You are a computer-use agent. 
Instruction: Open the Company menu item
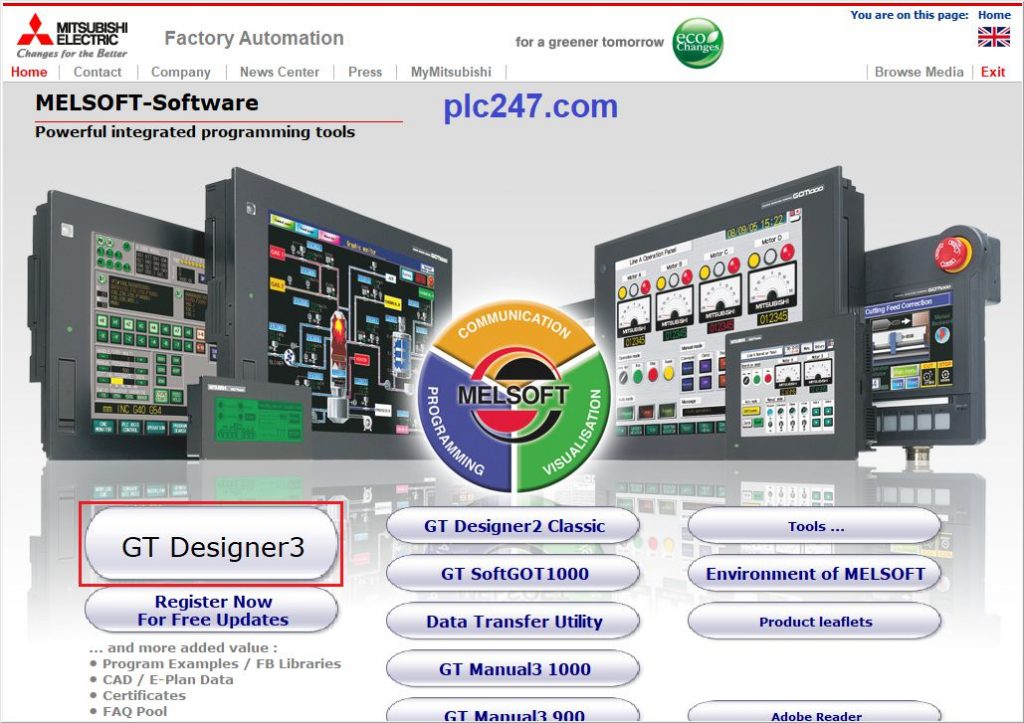coord(181,72)
